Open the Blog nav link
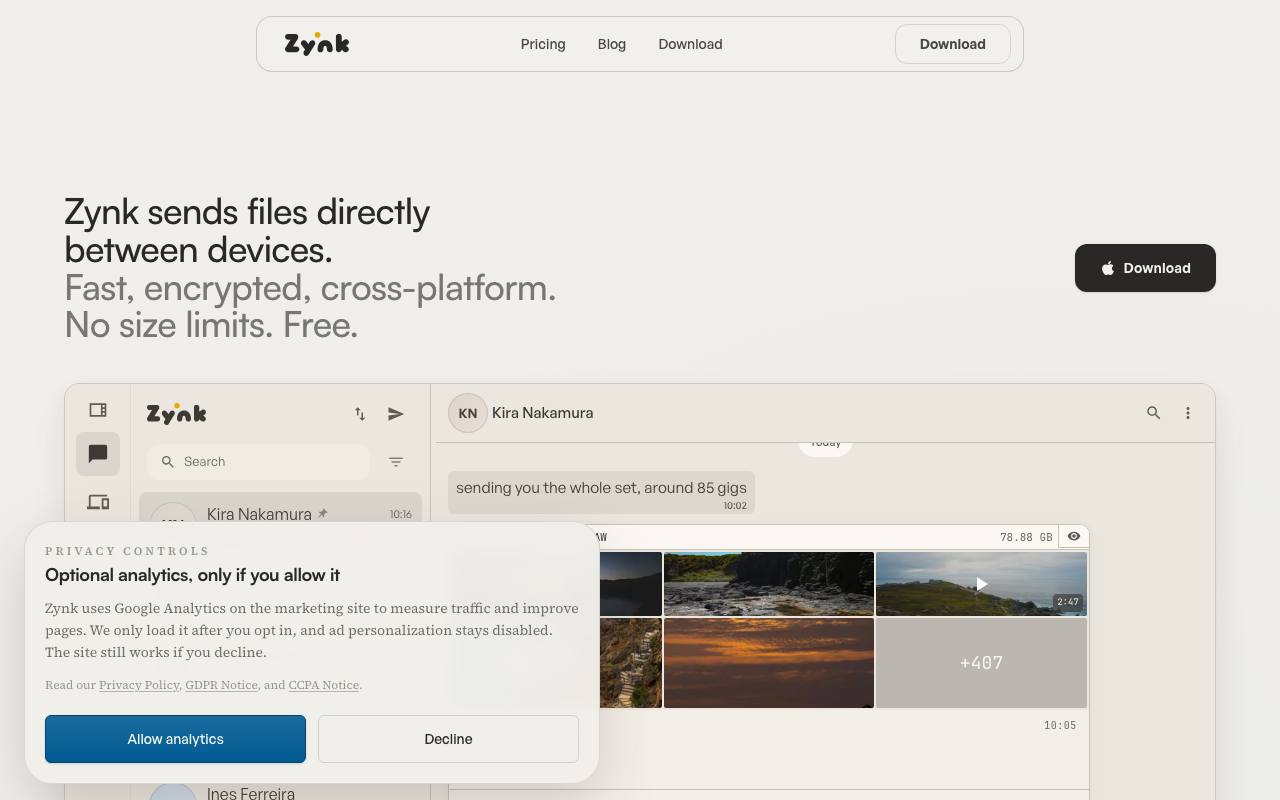The width and height of the screenshot is (1280, 800). click(x=612, y=44)
